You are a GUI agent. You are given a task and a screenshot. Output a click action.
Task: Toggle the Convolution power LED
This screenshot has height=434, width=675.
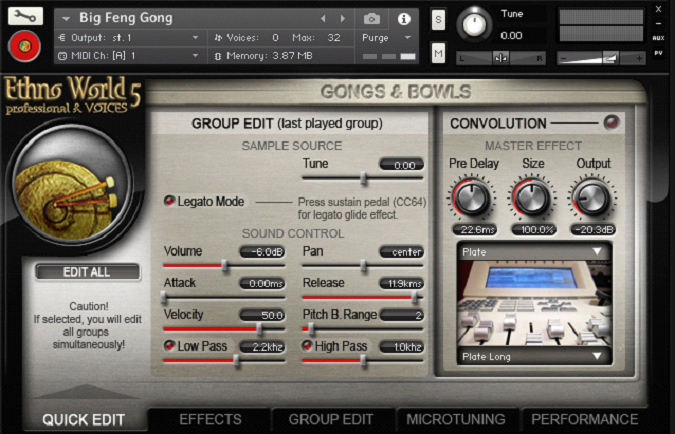(x=611, y=123)
